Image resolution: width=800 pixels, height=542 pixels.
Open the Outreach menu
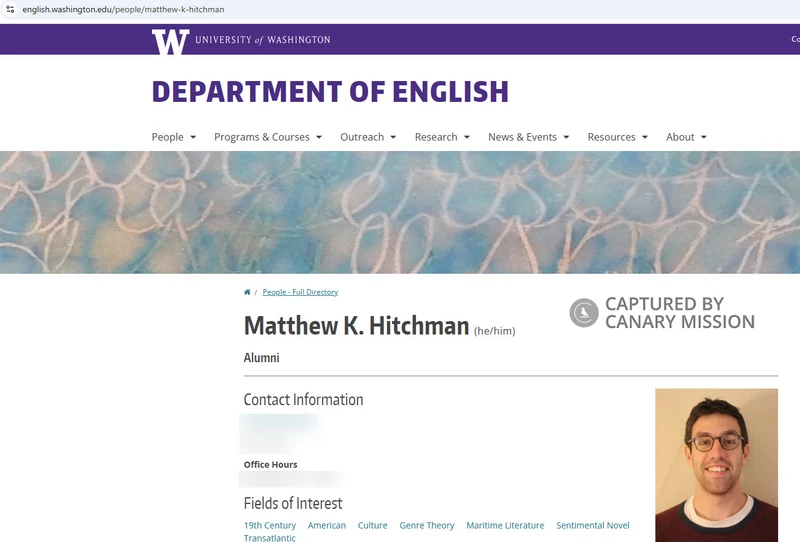(362, 137)
